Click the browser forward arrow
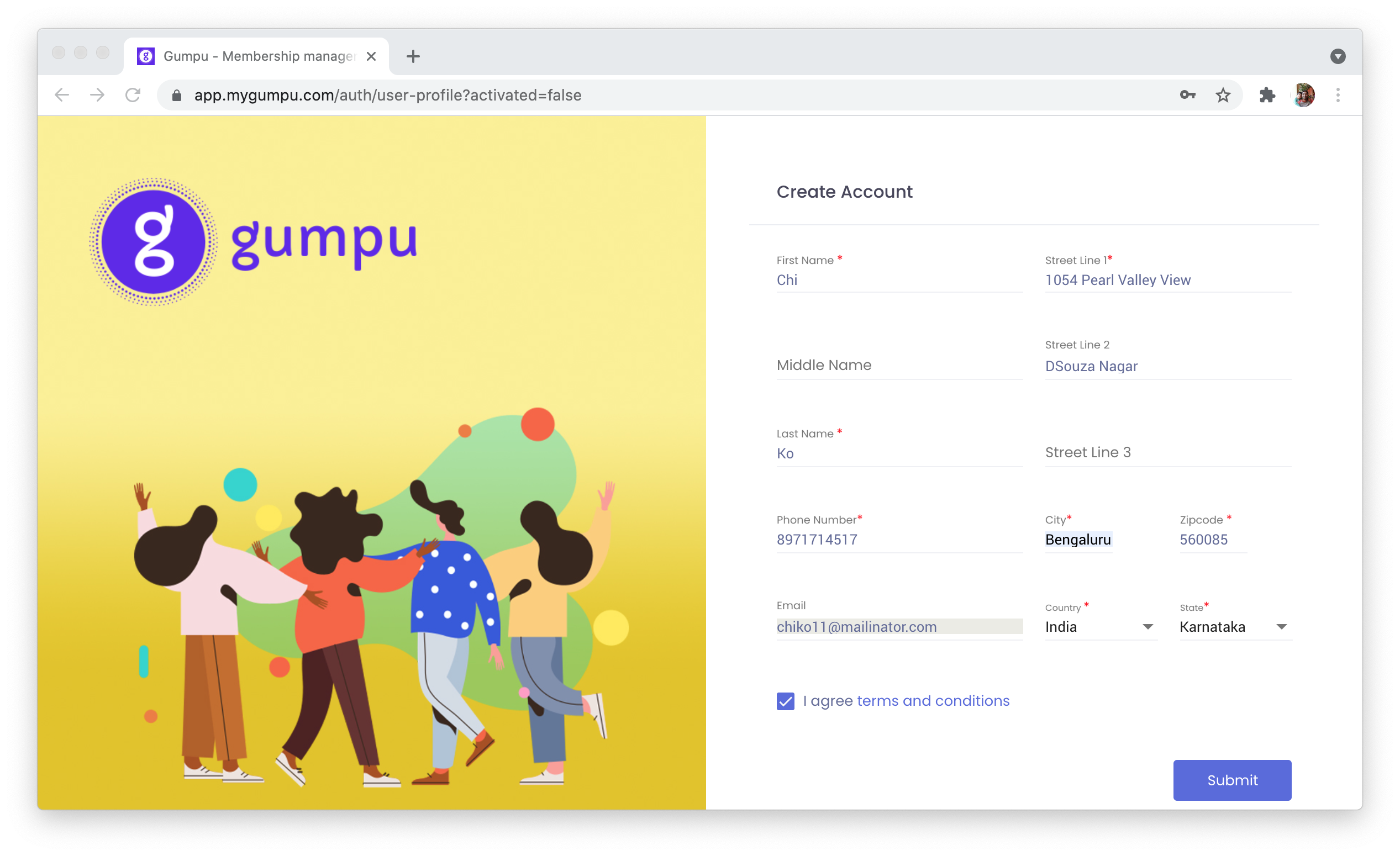Image resolution: width=1400 pixels, height=856 pixels. (97, 95)
